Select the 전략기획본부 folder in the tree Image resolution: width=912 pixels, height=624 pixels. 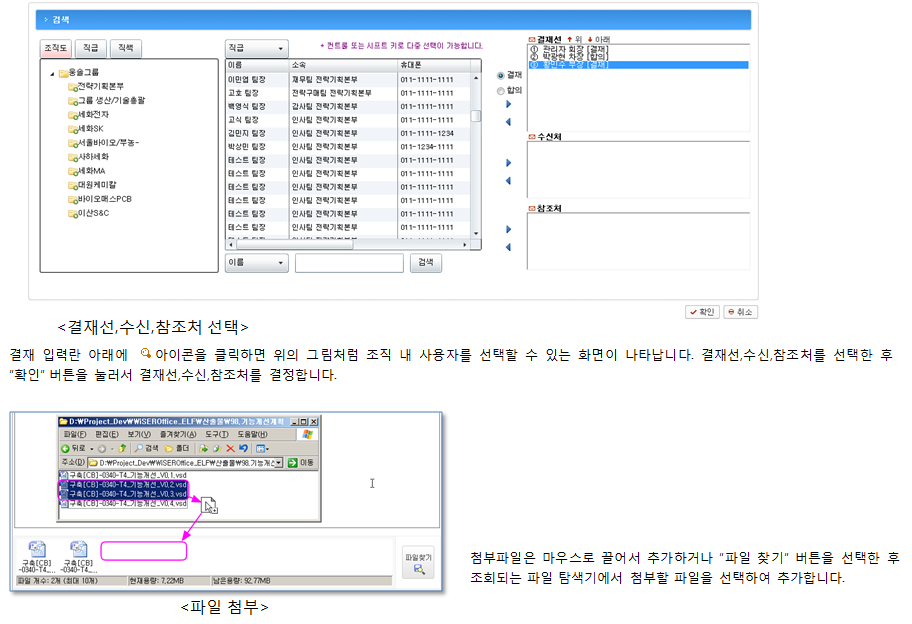[x=100, y=86]
